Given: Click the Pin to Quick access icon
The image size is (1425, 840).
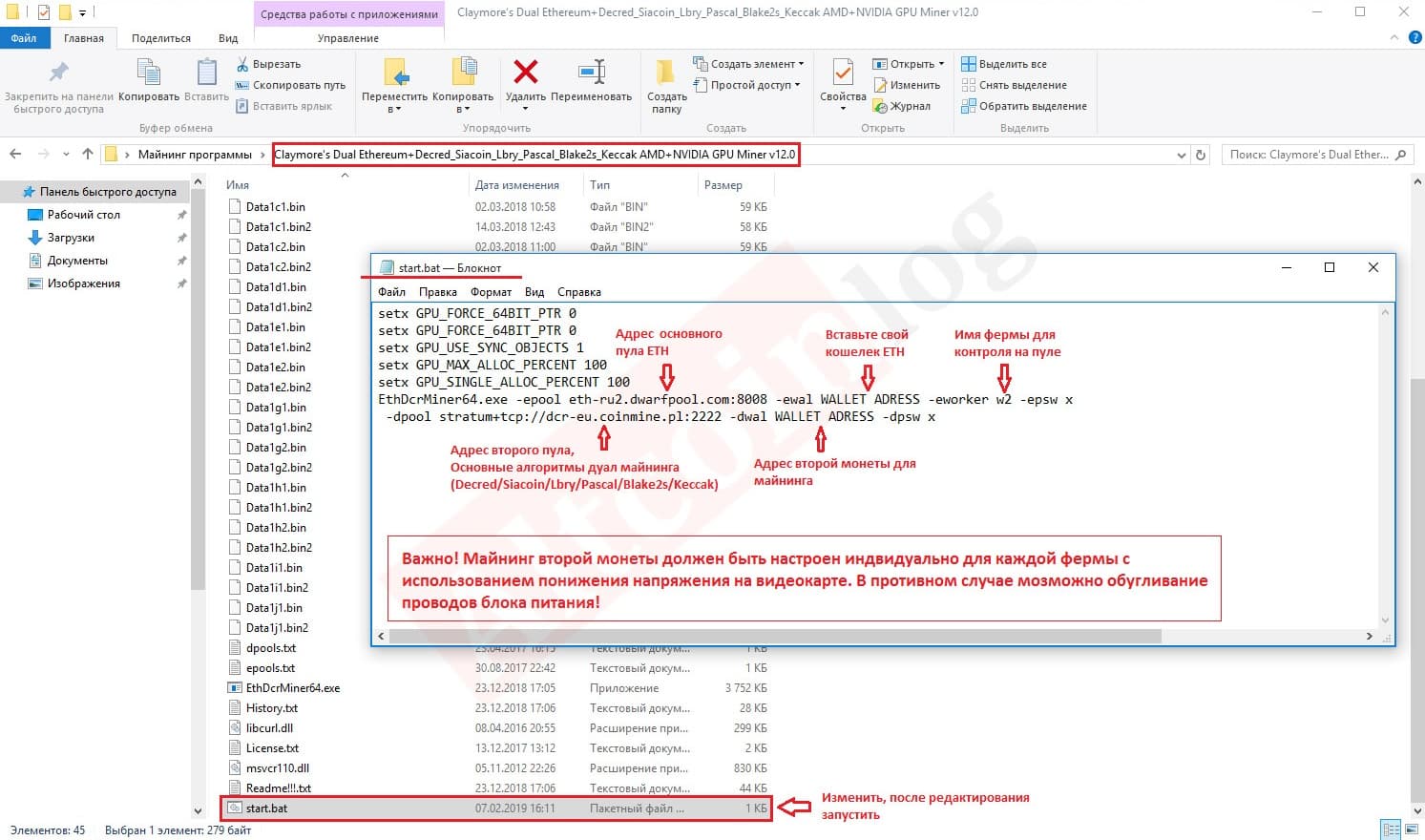Looking at the screenshot, I should tap(59, 73).
